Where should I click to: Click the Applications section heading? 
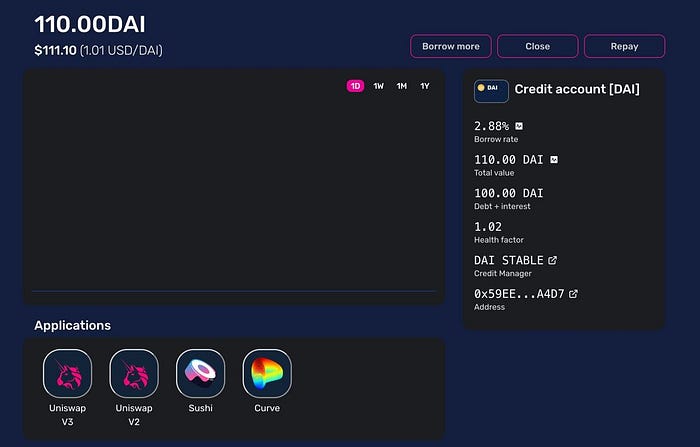tap(72, 326)
